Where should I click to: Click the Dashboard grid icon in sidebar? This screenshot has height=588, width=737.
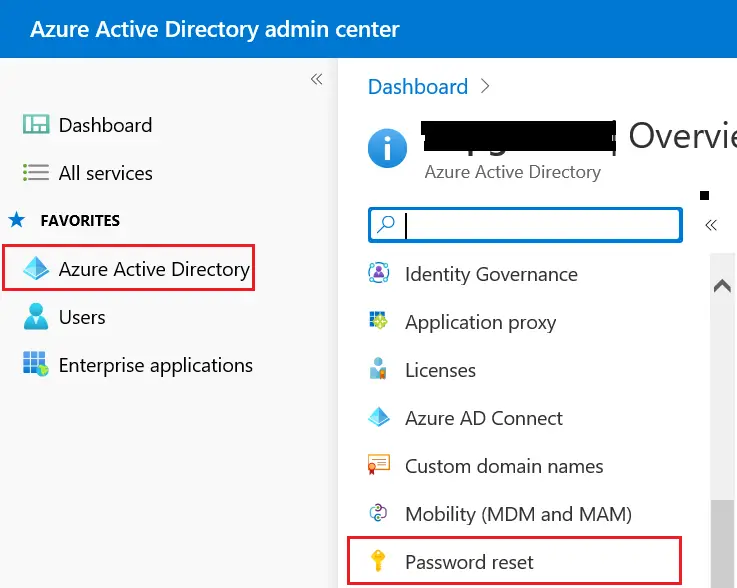[x=36, y=125]
